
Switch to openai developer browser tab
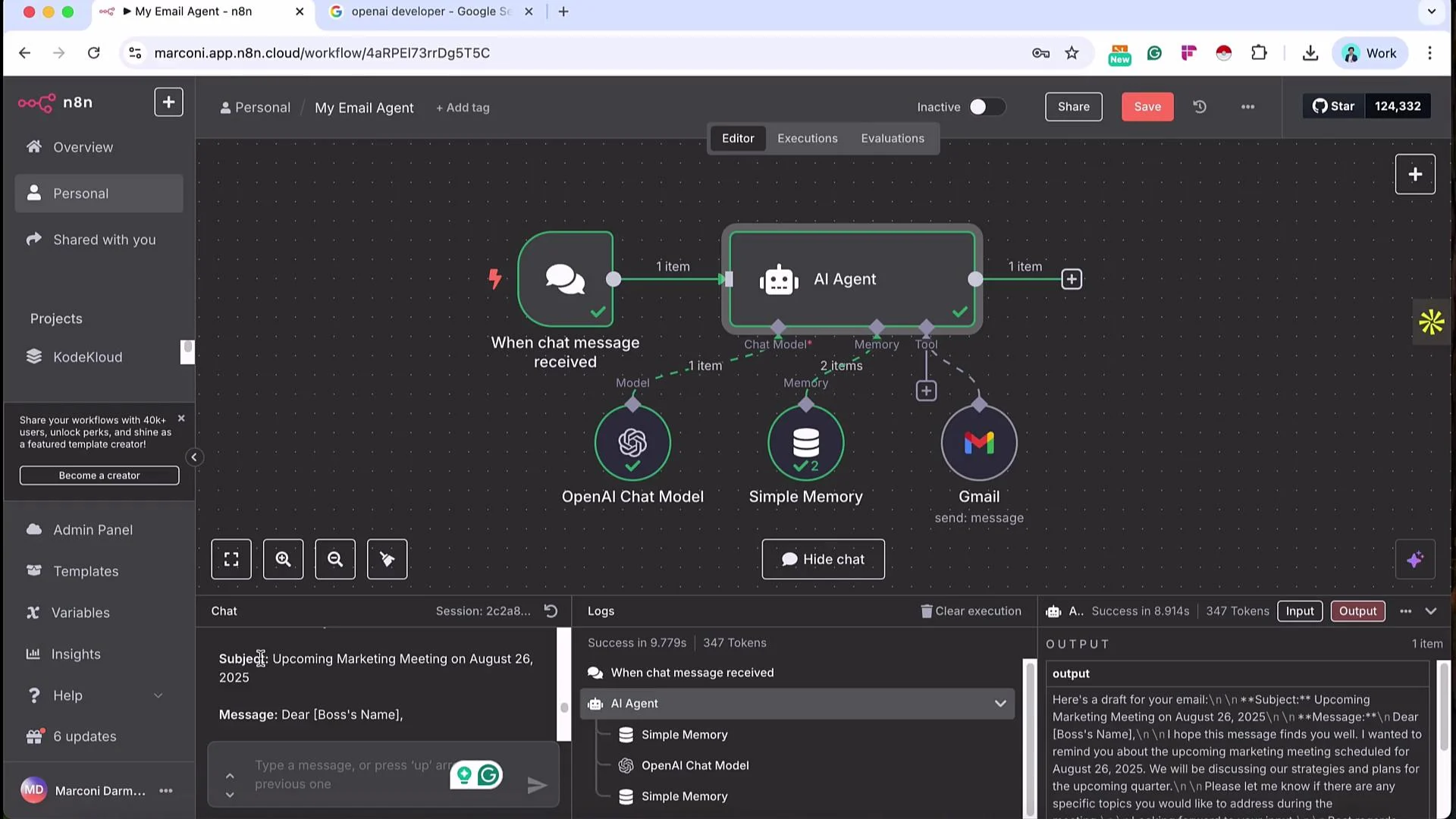point(430,11)
